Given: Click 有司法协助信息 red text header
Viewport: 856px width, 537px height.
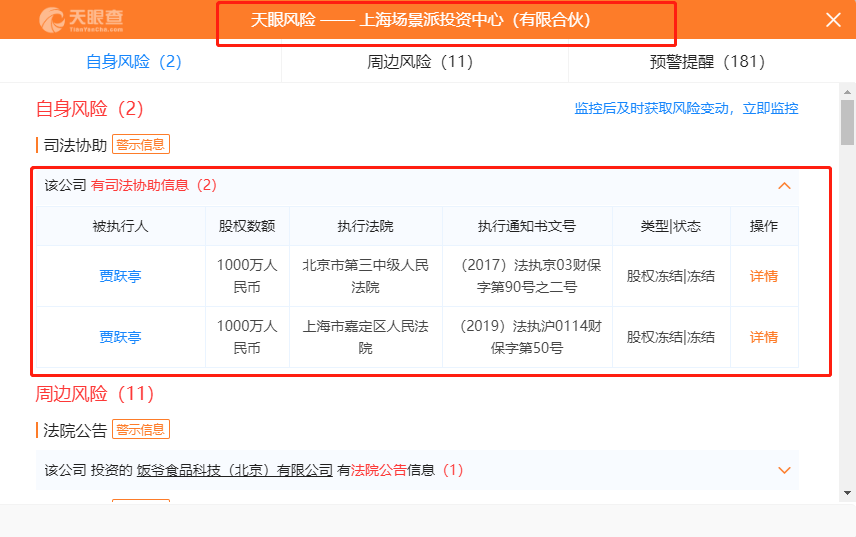Looking at the screenshot, I should 140,185.
